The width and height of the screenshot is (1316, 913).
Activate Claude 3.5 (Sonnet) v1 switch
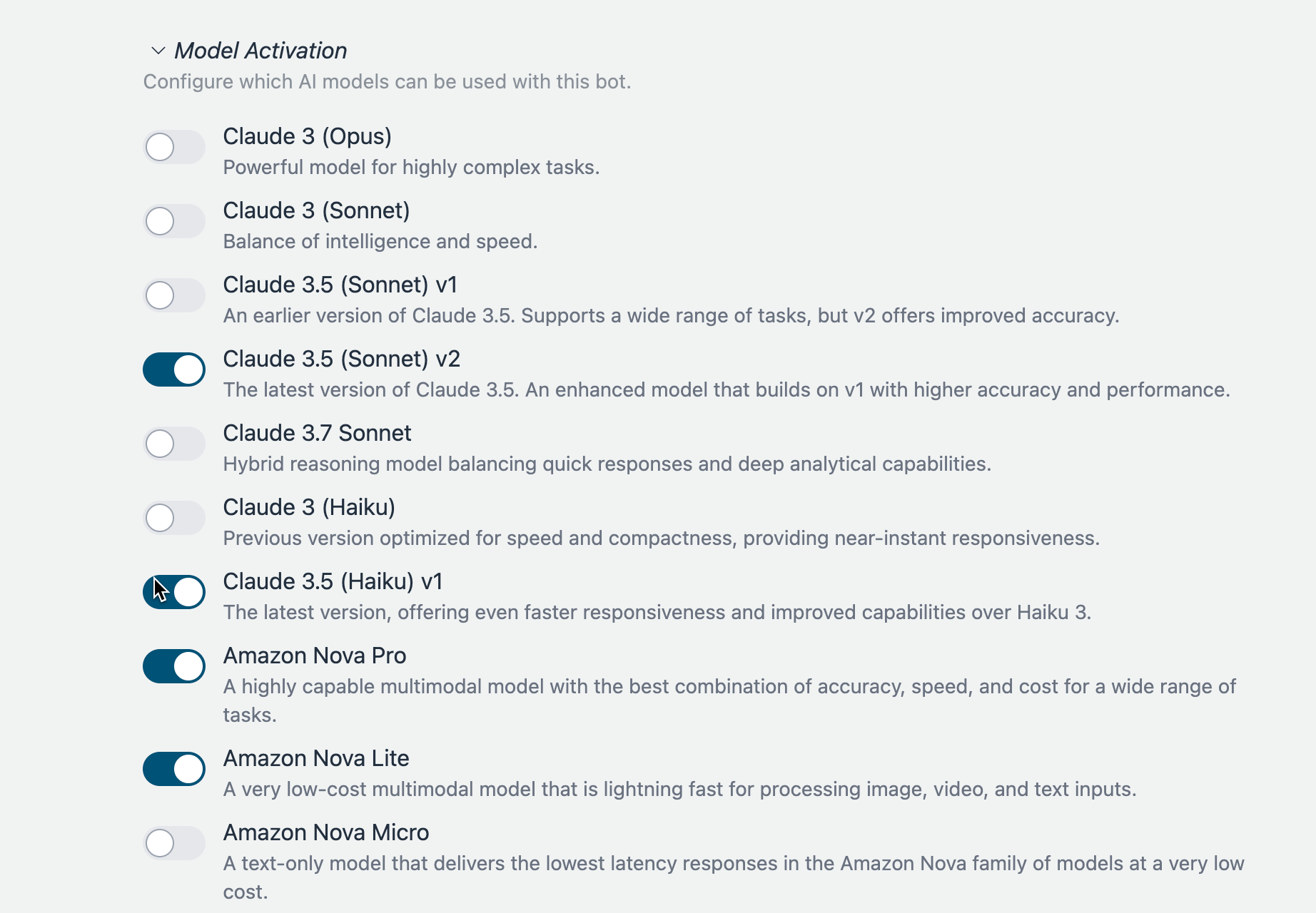coord(174,295)
